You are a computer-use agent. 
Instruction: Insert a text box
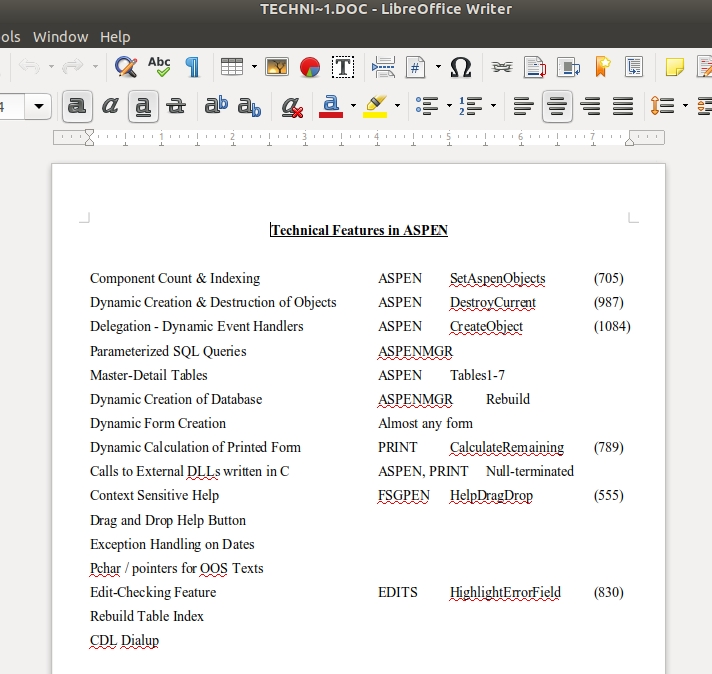pos(343,67)
